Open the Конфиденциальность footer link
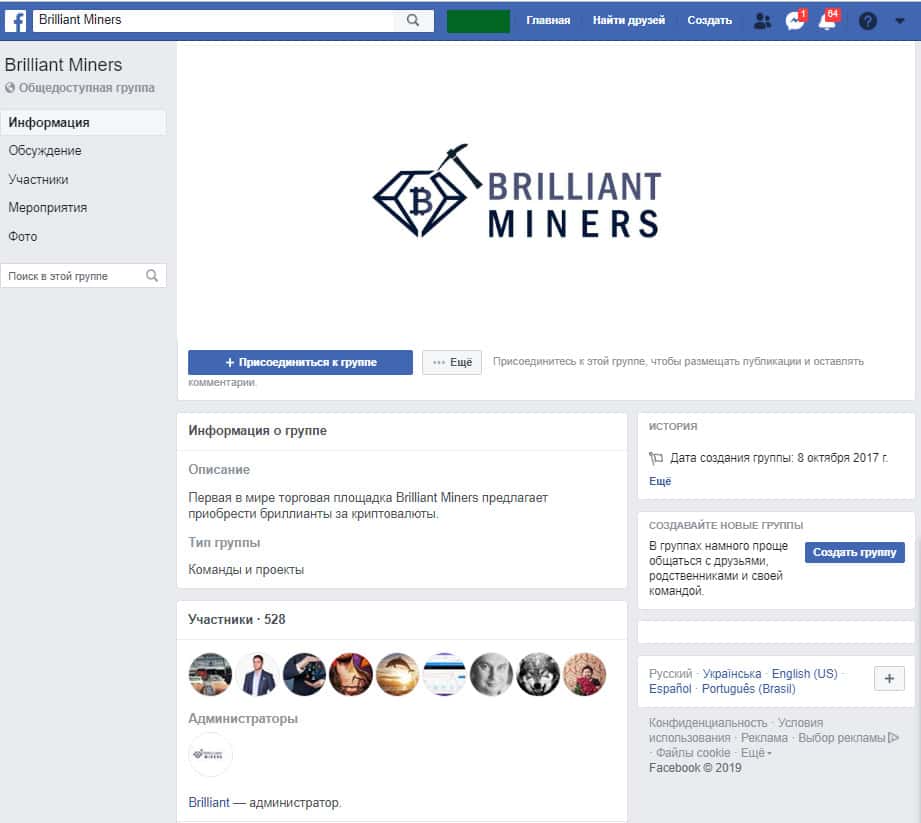Screen dimensions: 921x823 click(708, 723)
